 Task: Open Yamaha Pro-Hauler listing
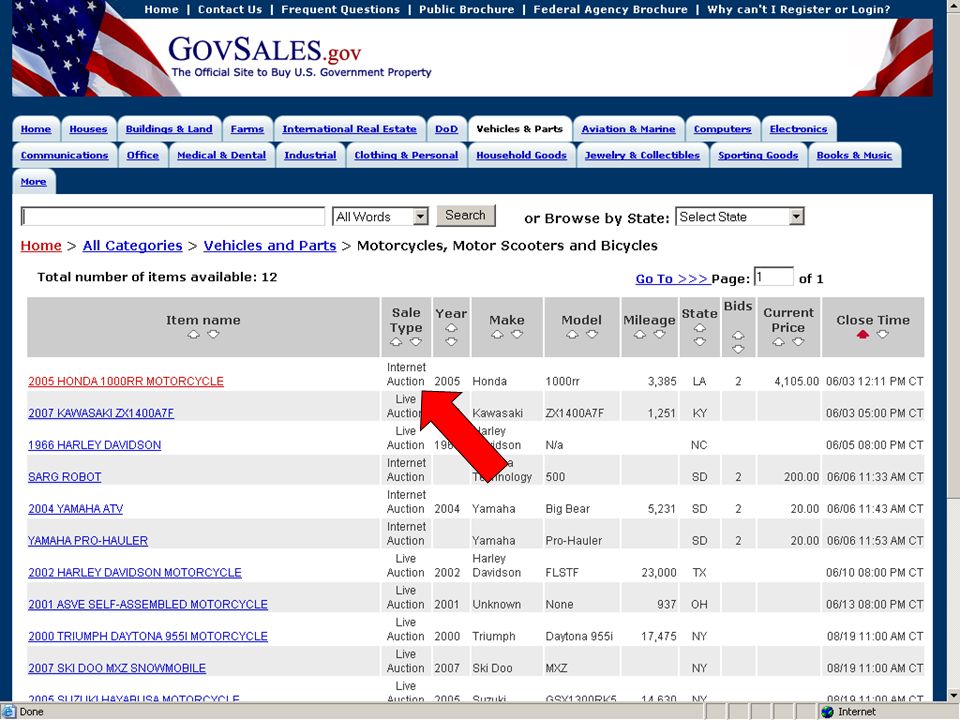pos(88,541)
